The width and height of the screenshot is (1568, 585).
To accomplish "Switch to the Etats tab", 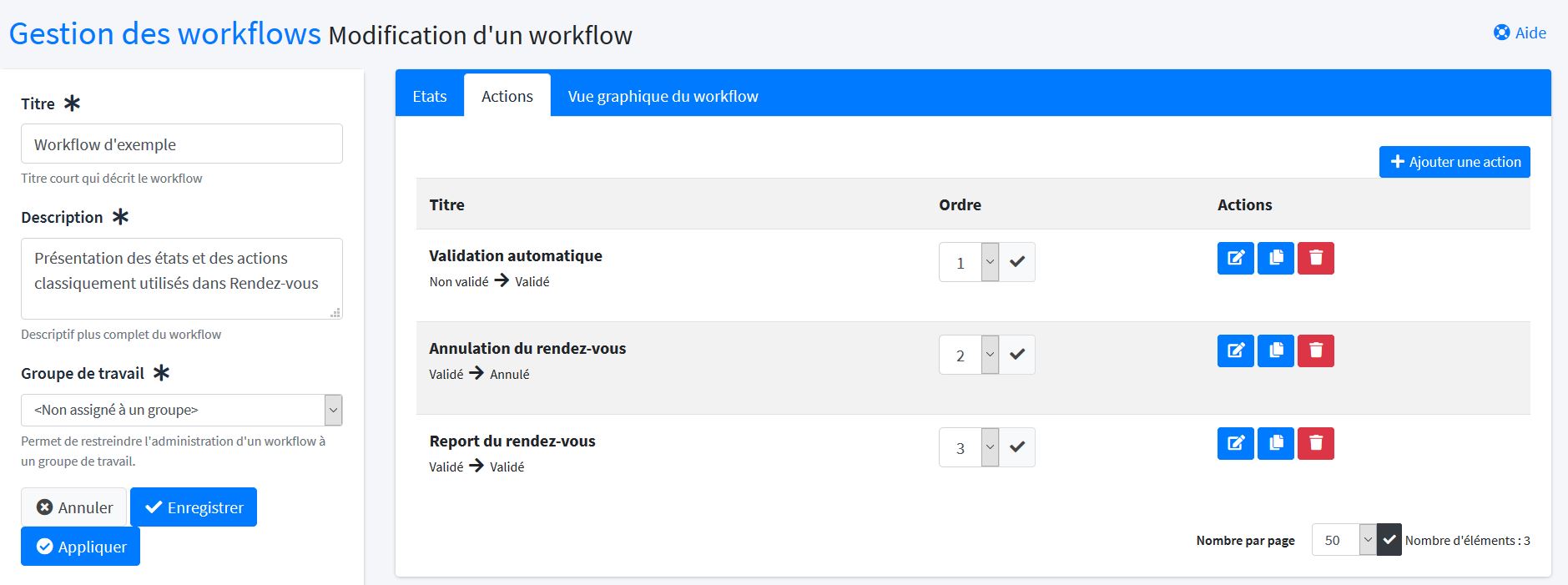I will [430, 97].
